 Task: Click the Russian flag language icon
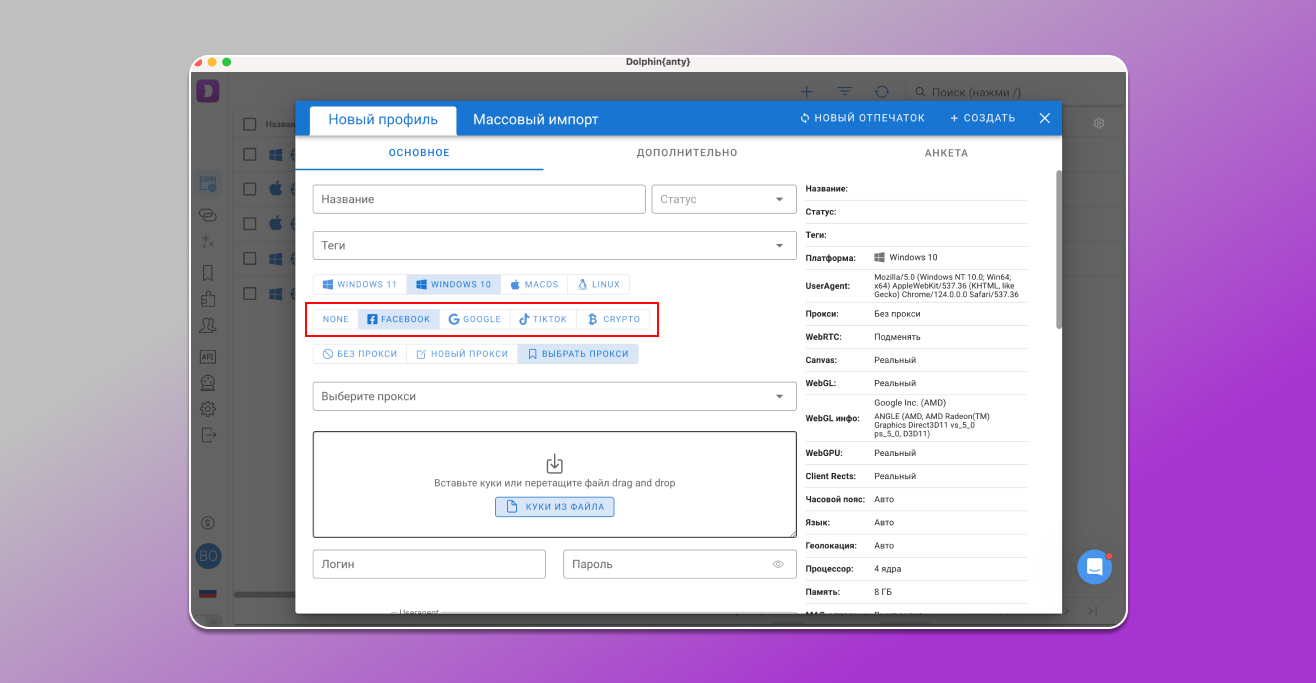[x=208, y=593]
